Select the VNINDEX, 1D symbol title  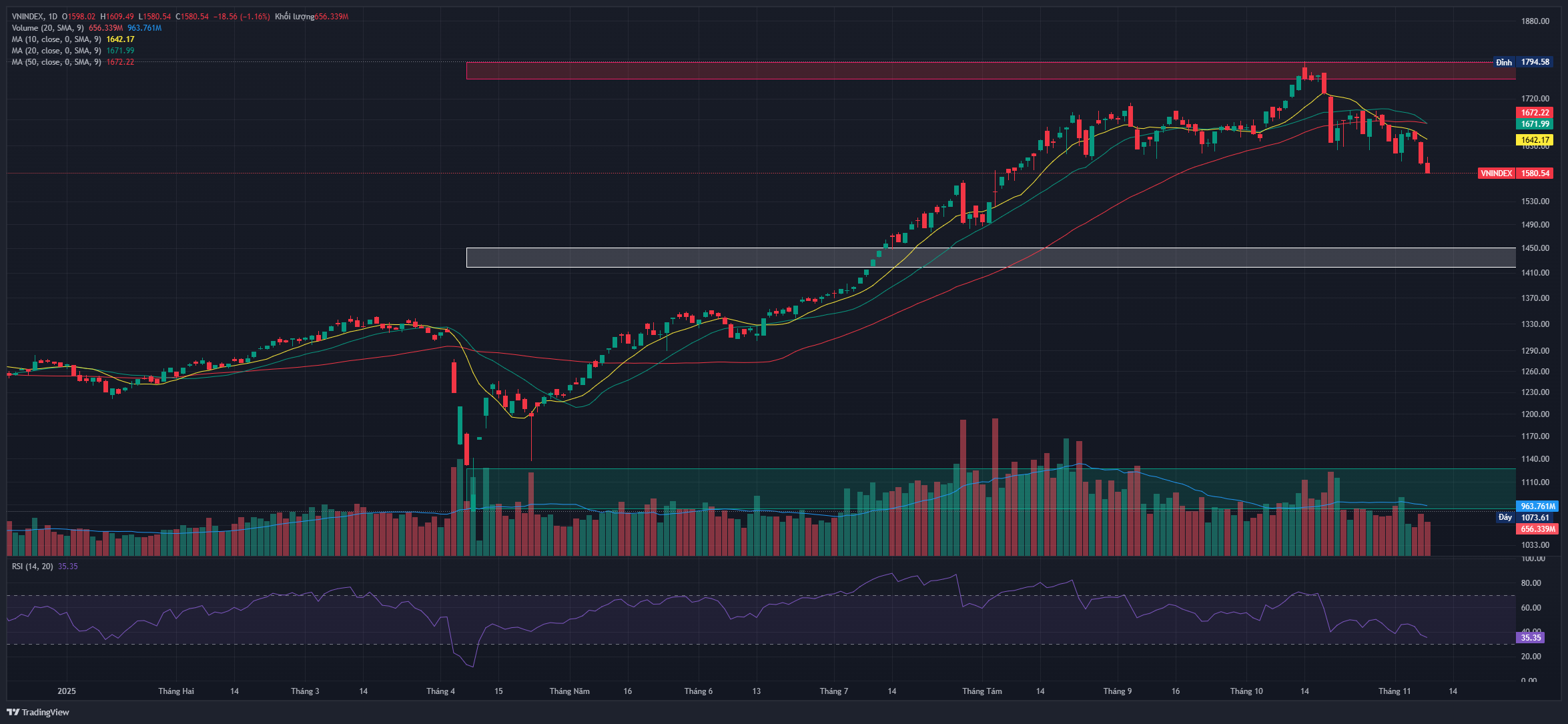click(x=35, y=17)
